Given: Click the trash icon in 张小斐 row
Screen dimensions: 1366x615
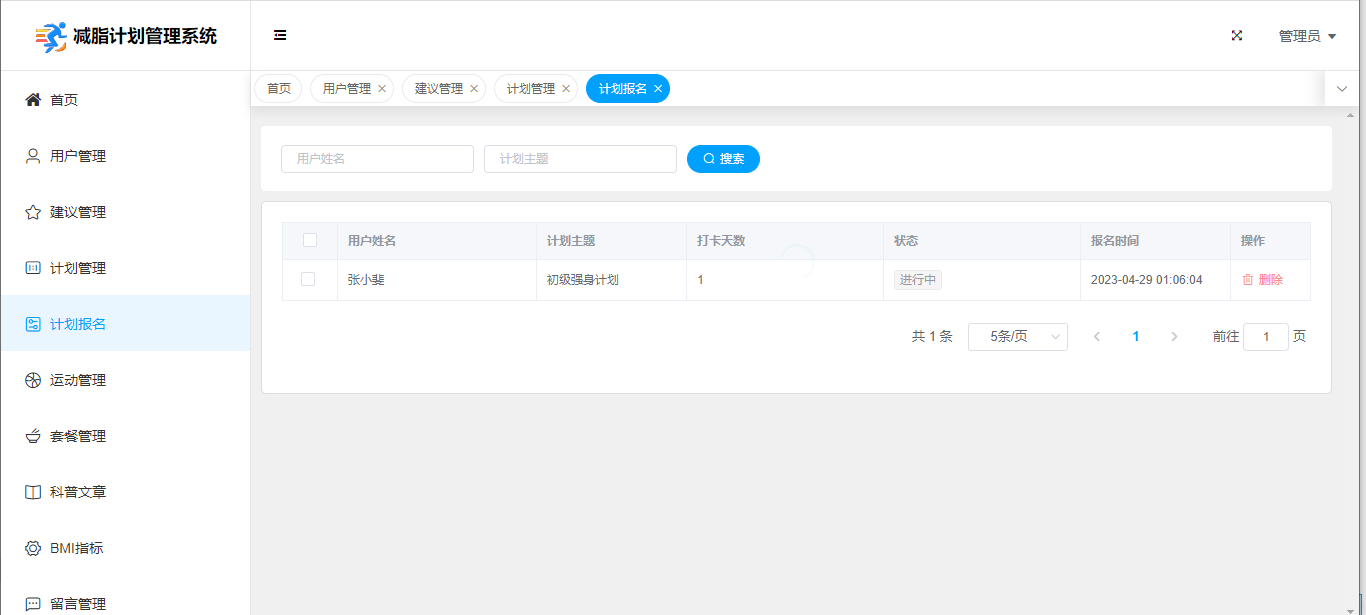Looking at the screenshot, I should click(x=1248, y=280).
